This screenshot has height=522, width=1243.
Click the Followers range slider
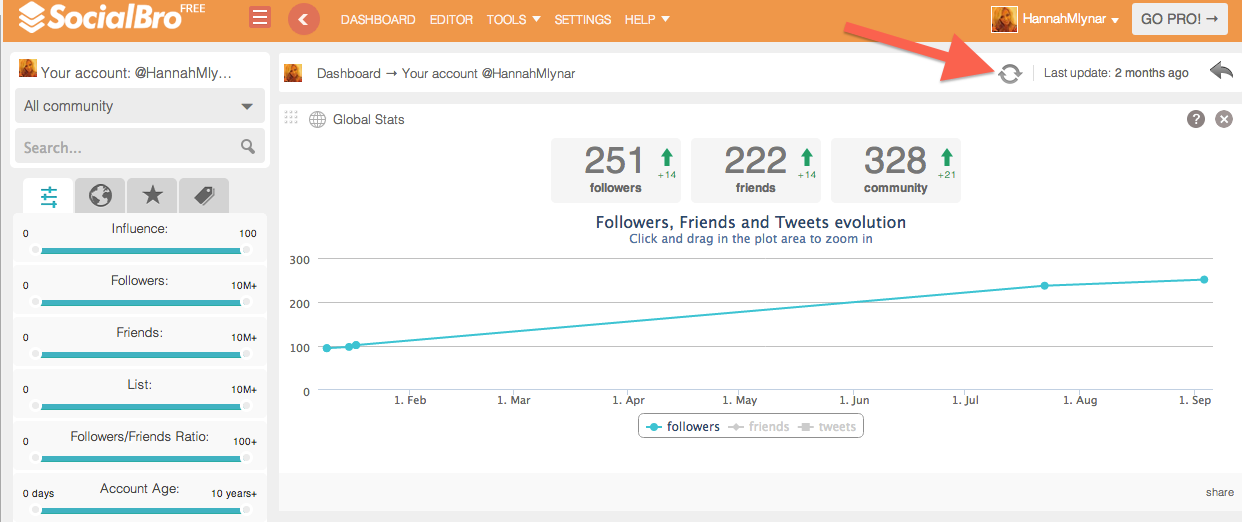[140, 302]
